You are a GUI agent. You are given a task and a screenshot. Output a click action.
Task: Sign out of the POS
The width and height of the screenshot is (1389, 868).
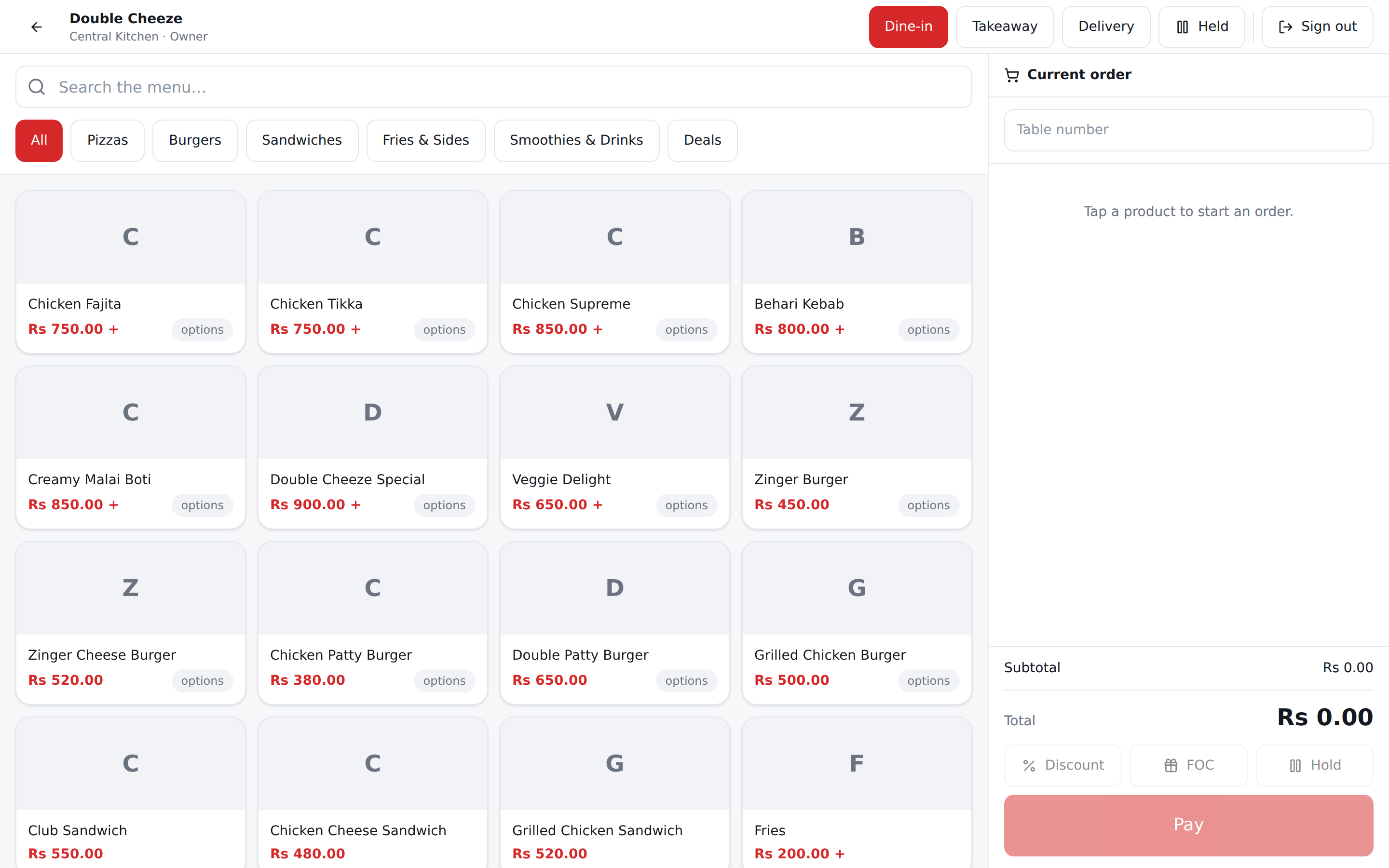[x=1317, y=27]
